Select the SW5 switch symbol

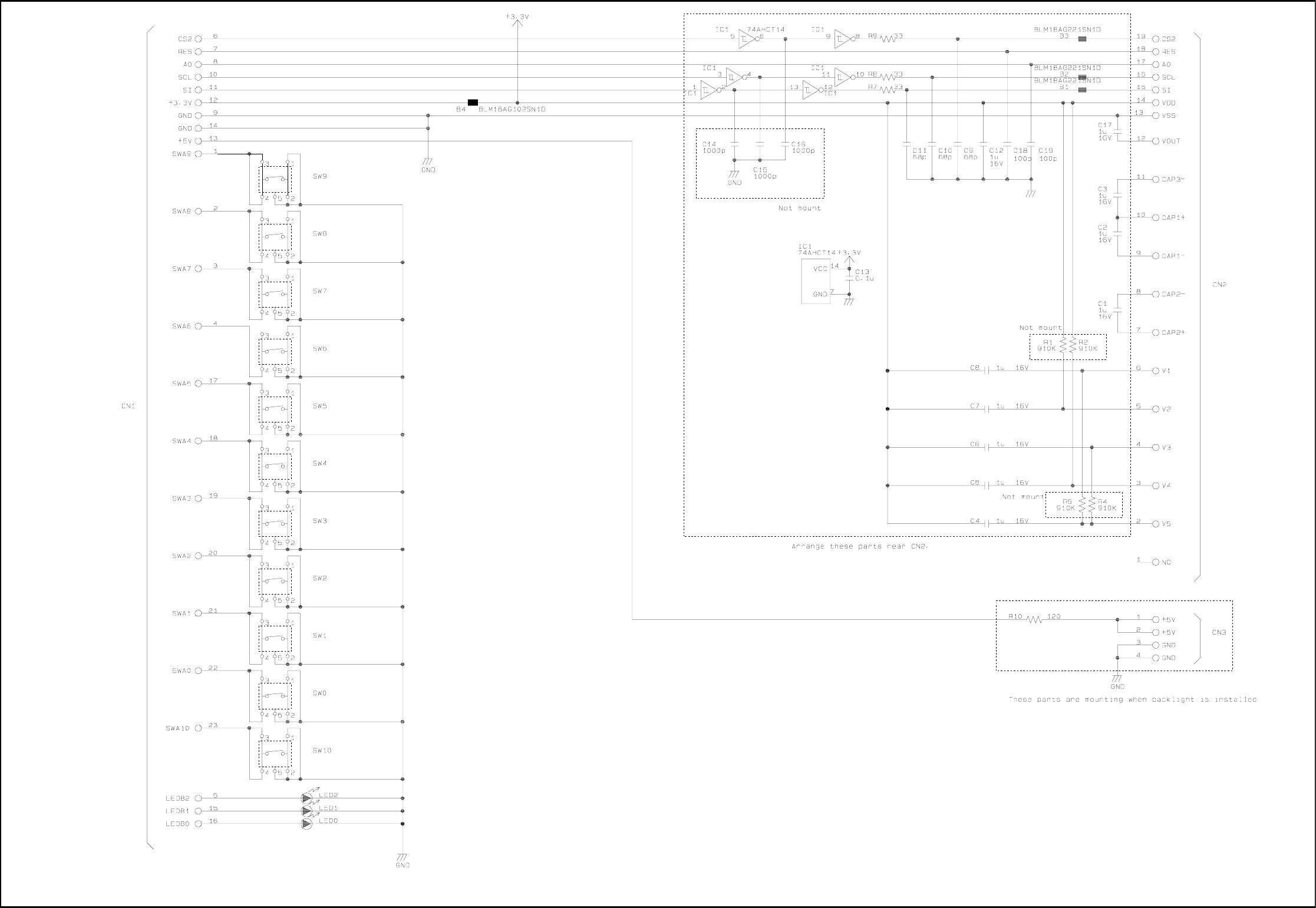pos(275,408)
